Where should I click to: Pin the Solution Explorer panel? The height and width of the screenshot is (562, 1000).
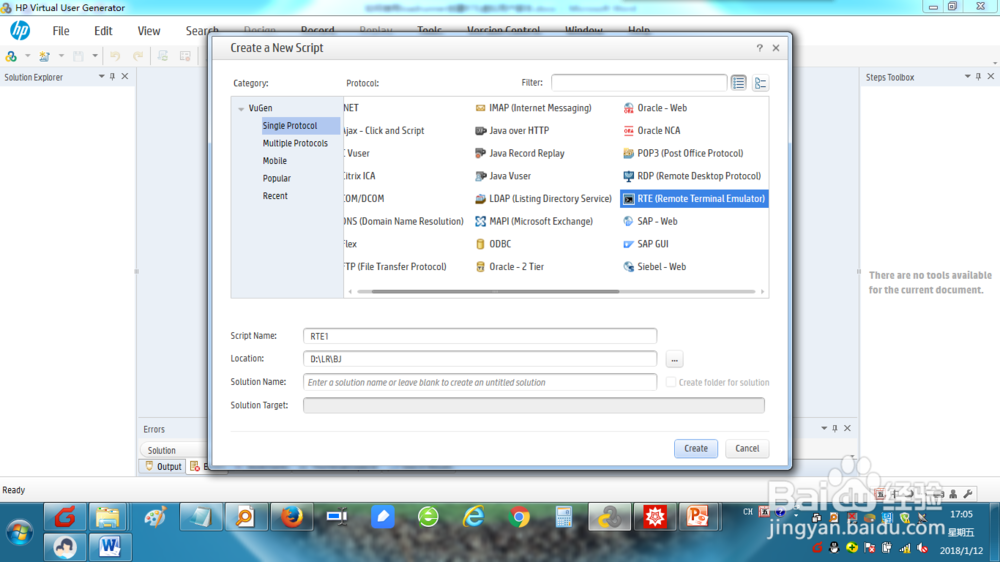click(112, 77)
